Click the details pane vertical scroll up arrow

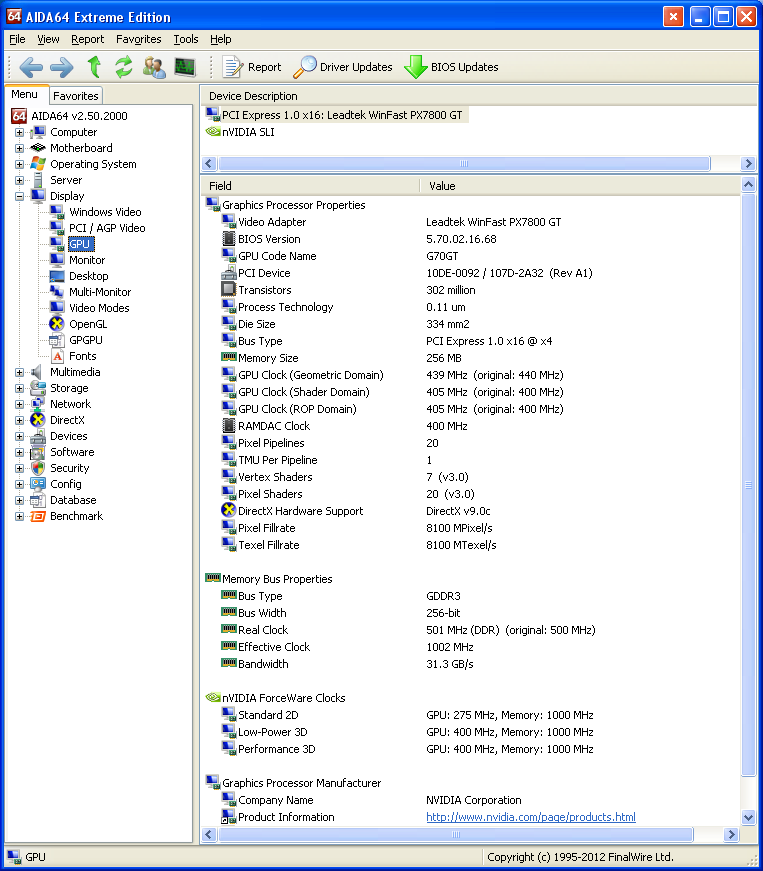748,185
